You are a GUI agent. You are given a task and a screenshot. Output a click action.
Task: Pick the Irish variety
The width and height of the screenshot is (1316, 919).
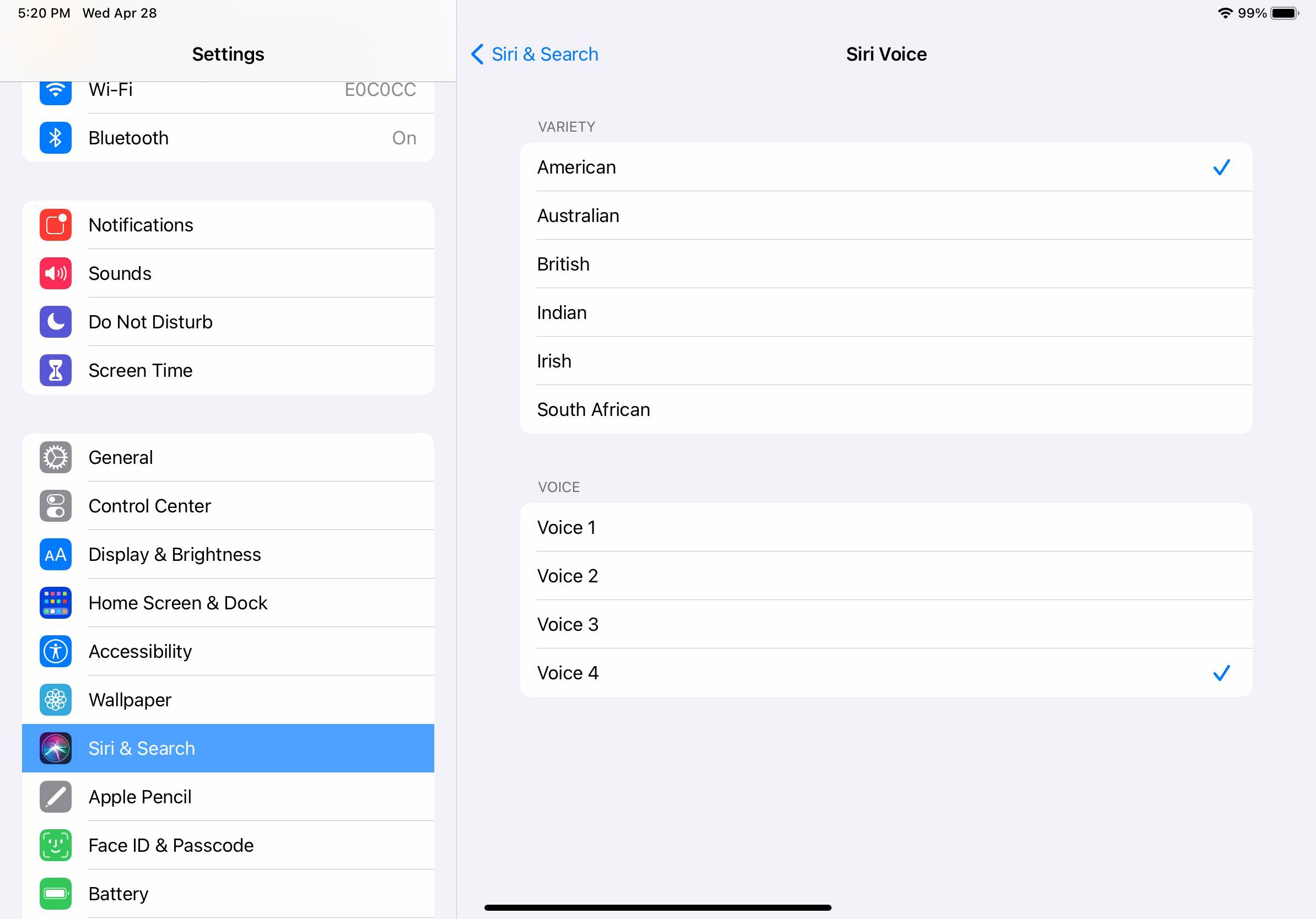click(886, 361)
